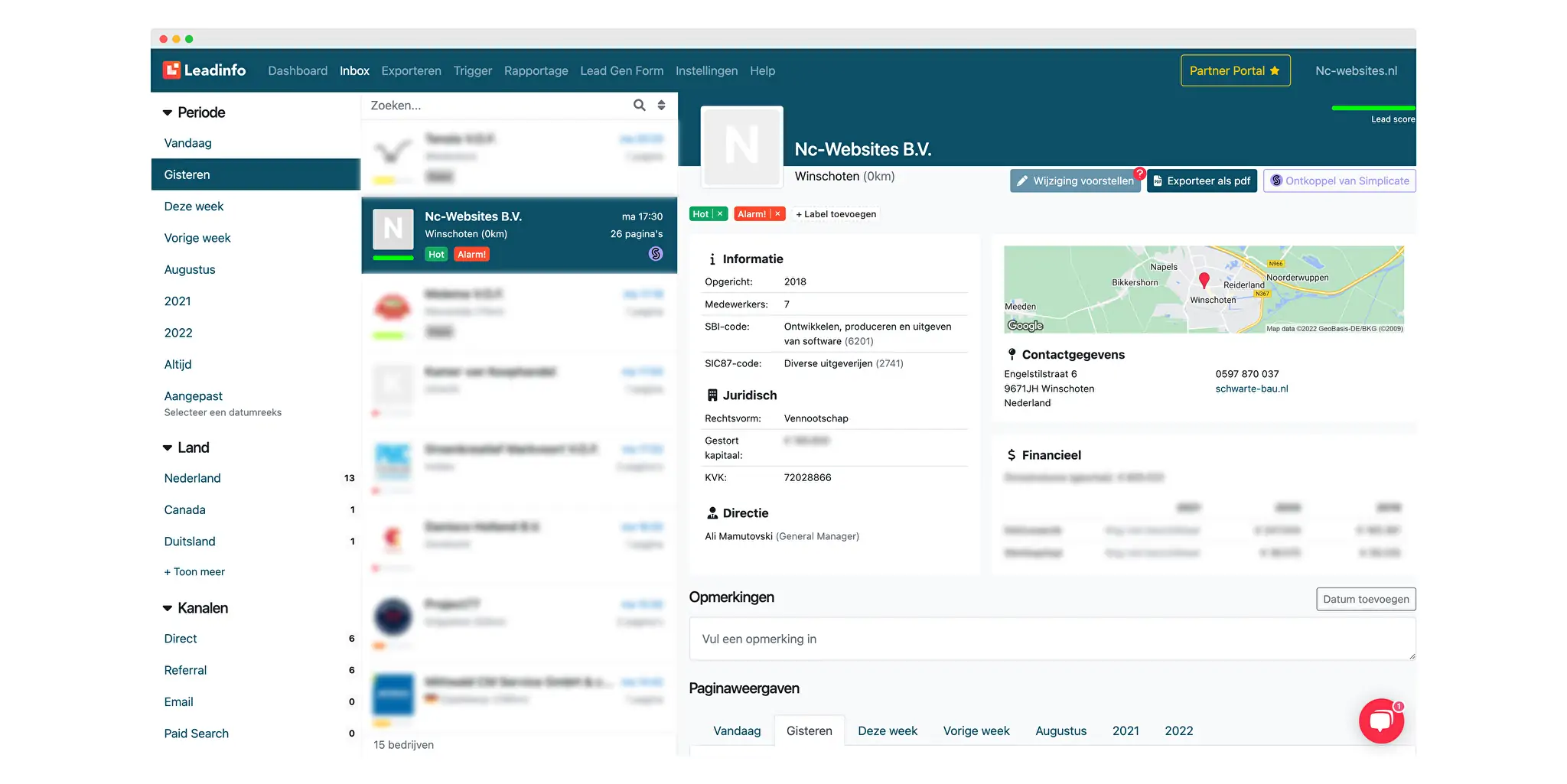Click the red question mark badge
The height and width of the screenshot is (784, 1567).
pyautogui.click(x=1139, y=173)
